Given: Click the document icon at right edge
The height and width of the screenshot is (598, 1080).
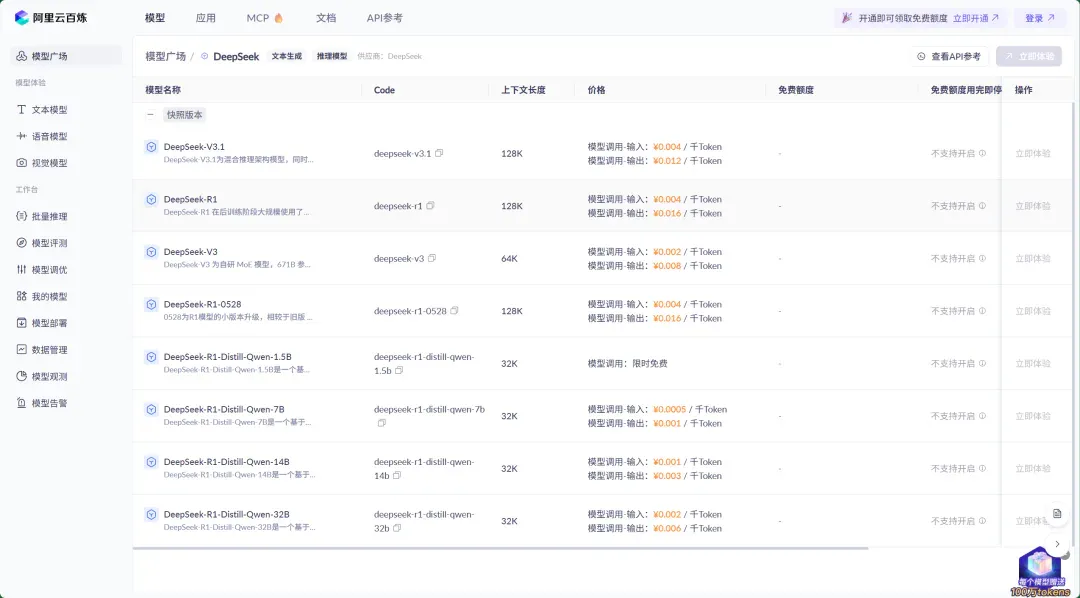Looking at the screenshot, I should tap(1057, 513).
